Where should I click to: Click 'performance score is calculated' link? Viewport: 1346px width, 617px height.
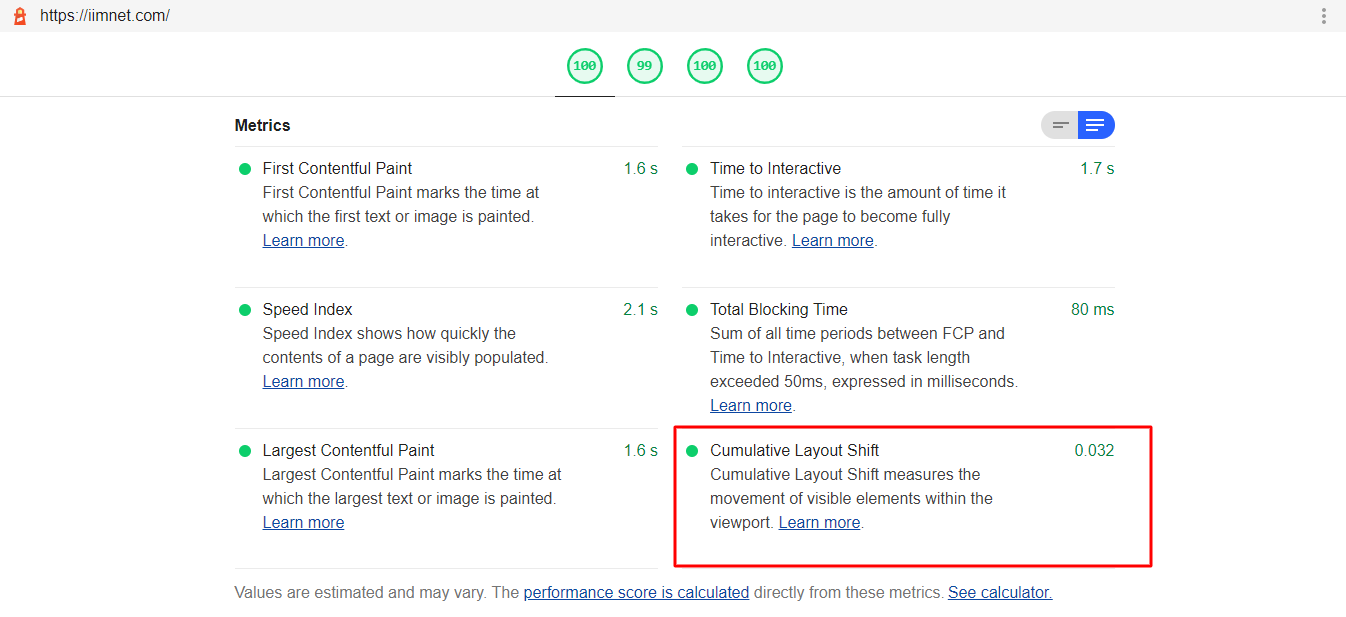coord(636,592)
